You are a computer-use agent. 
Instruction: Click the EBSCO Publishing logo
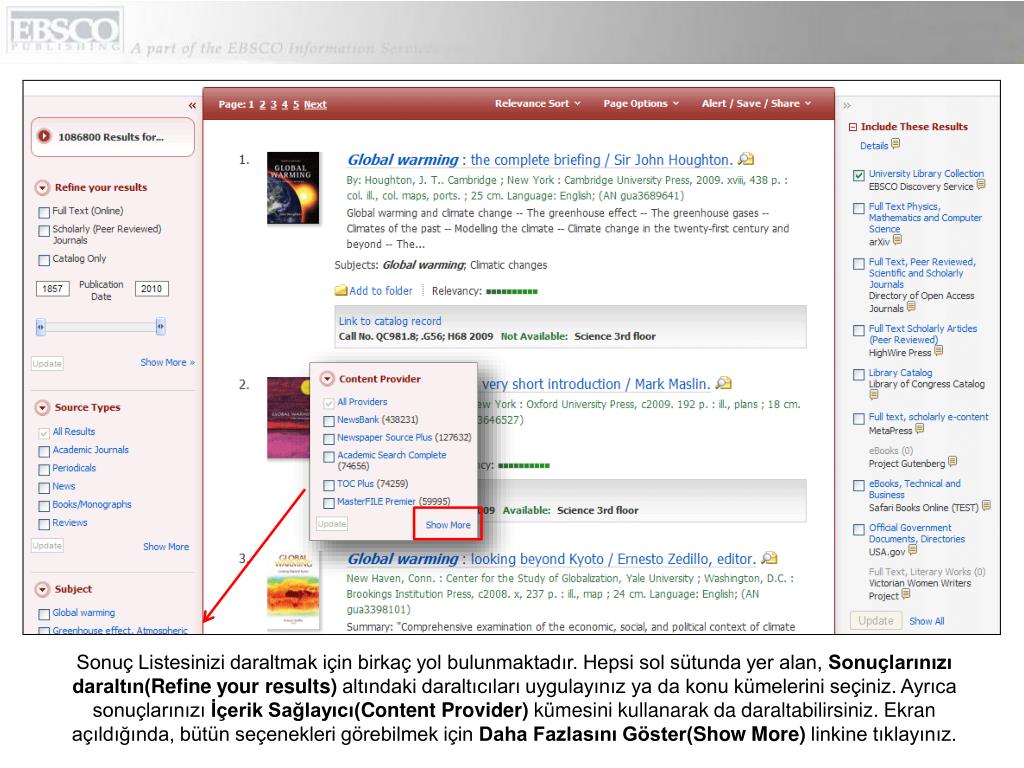[x=65, y=31]
